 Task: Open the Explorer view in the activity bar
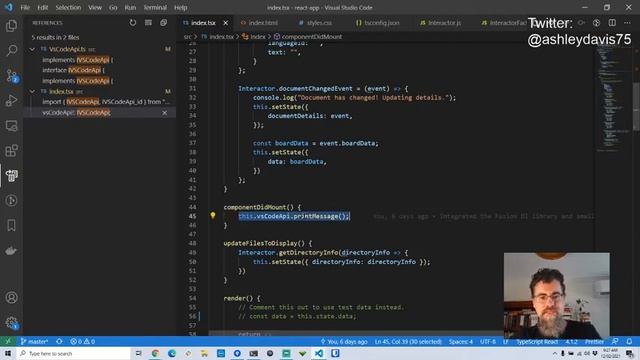tap(11, 26)
